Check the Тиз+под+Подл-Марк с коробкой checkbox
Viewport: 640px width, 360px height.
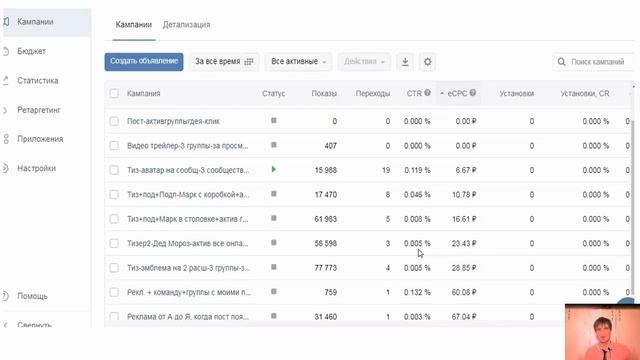point(114,195)
